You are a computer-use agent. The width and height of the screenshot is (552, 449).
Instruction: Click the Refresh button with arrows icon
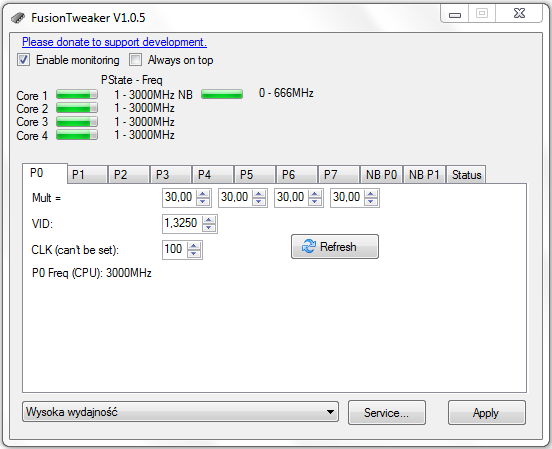335,247
